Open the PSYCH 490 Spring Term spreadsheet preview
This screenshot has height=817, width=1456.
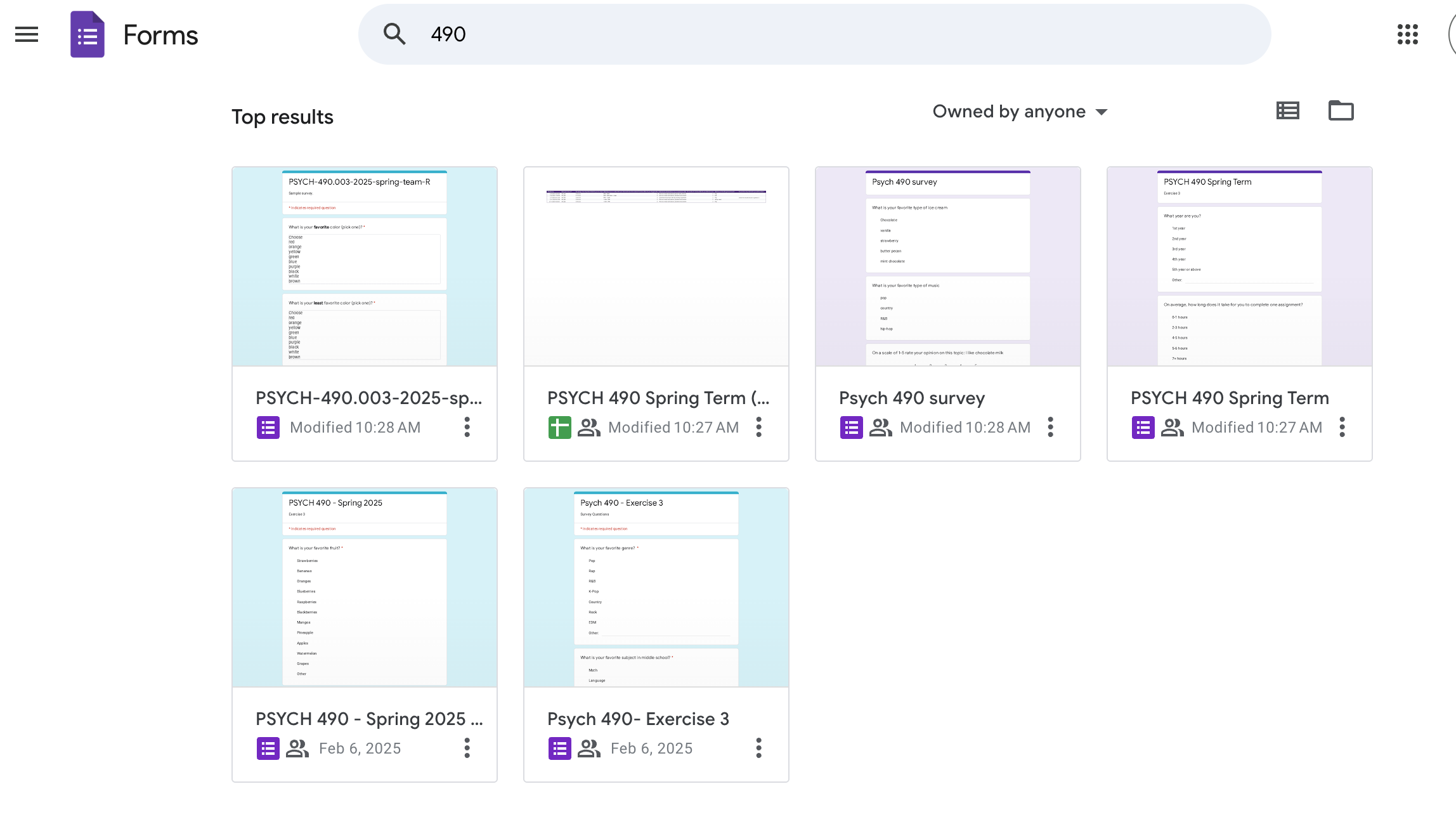tap(656, 266)
